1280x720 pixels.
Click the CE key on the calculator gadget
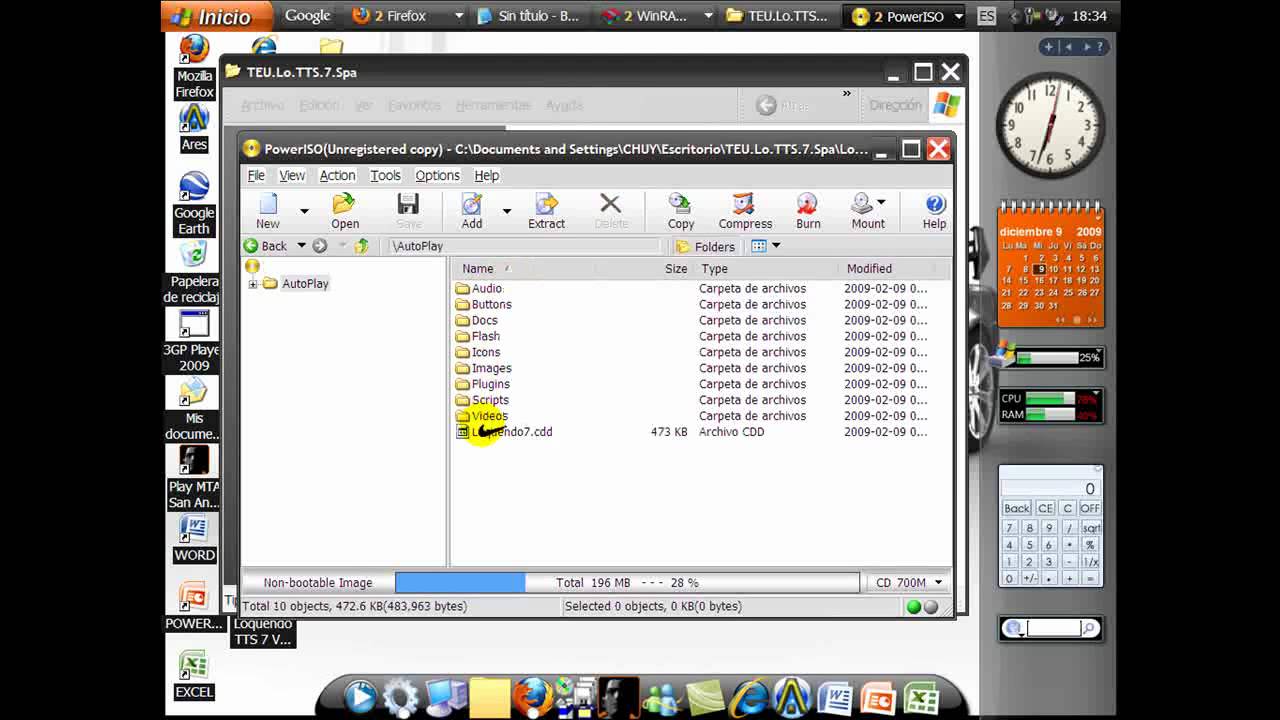1045,508
